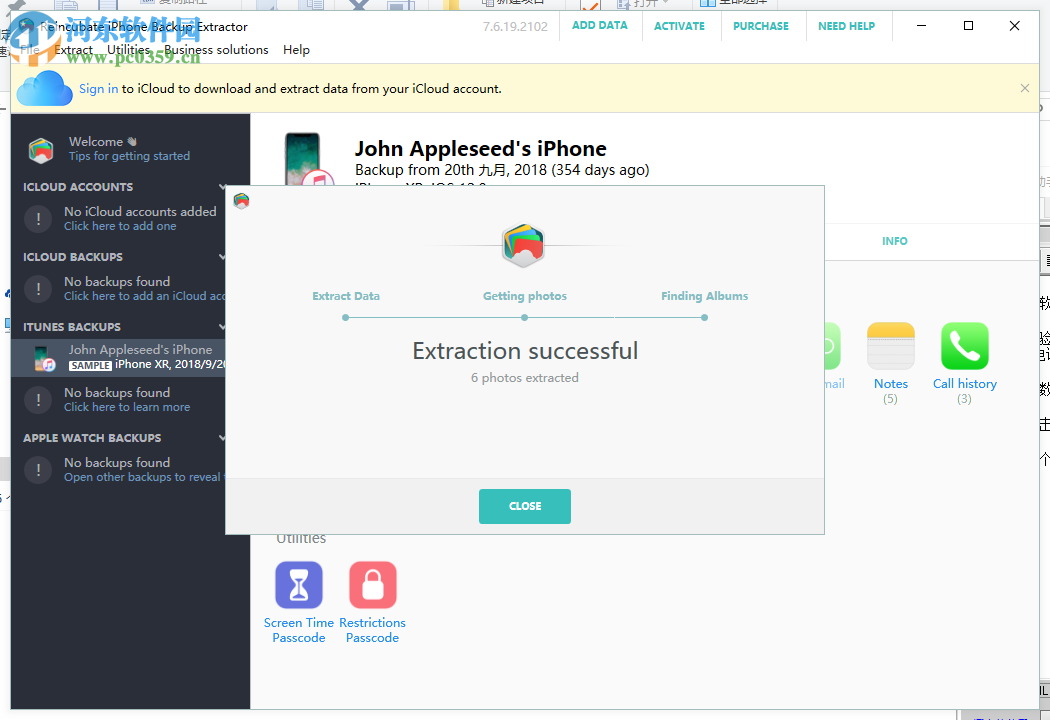Select the Restrictions Passcode utility

tap(372, 585)
